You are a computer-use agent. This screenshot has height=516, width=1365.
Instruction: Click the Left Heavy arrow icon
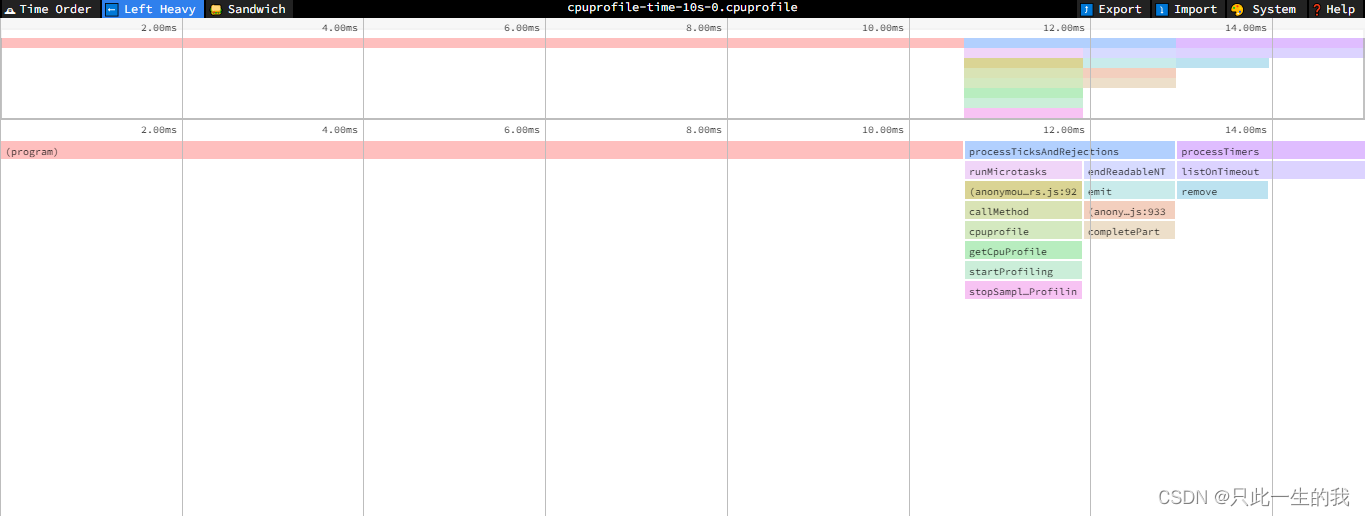(111, 9)
